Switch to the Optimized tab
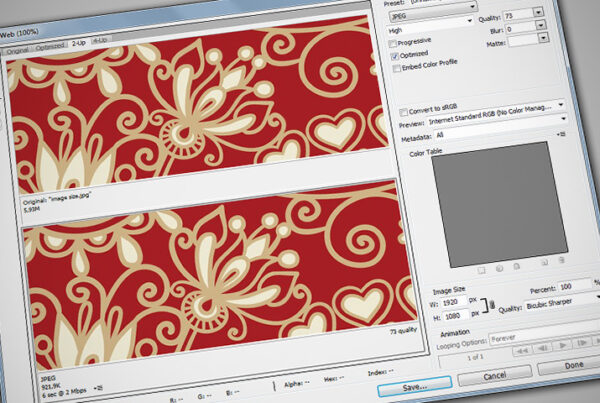 (50, 47)
